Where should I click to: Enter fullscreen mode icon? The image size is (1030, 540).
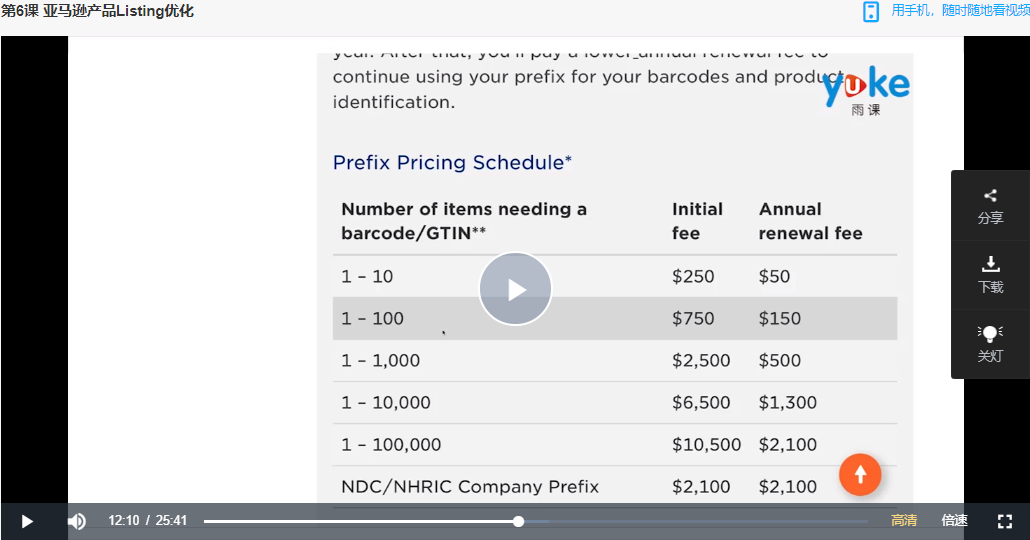pyautogui.click(x=1005, y=522)
